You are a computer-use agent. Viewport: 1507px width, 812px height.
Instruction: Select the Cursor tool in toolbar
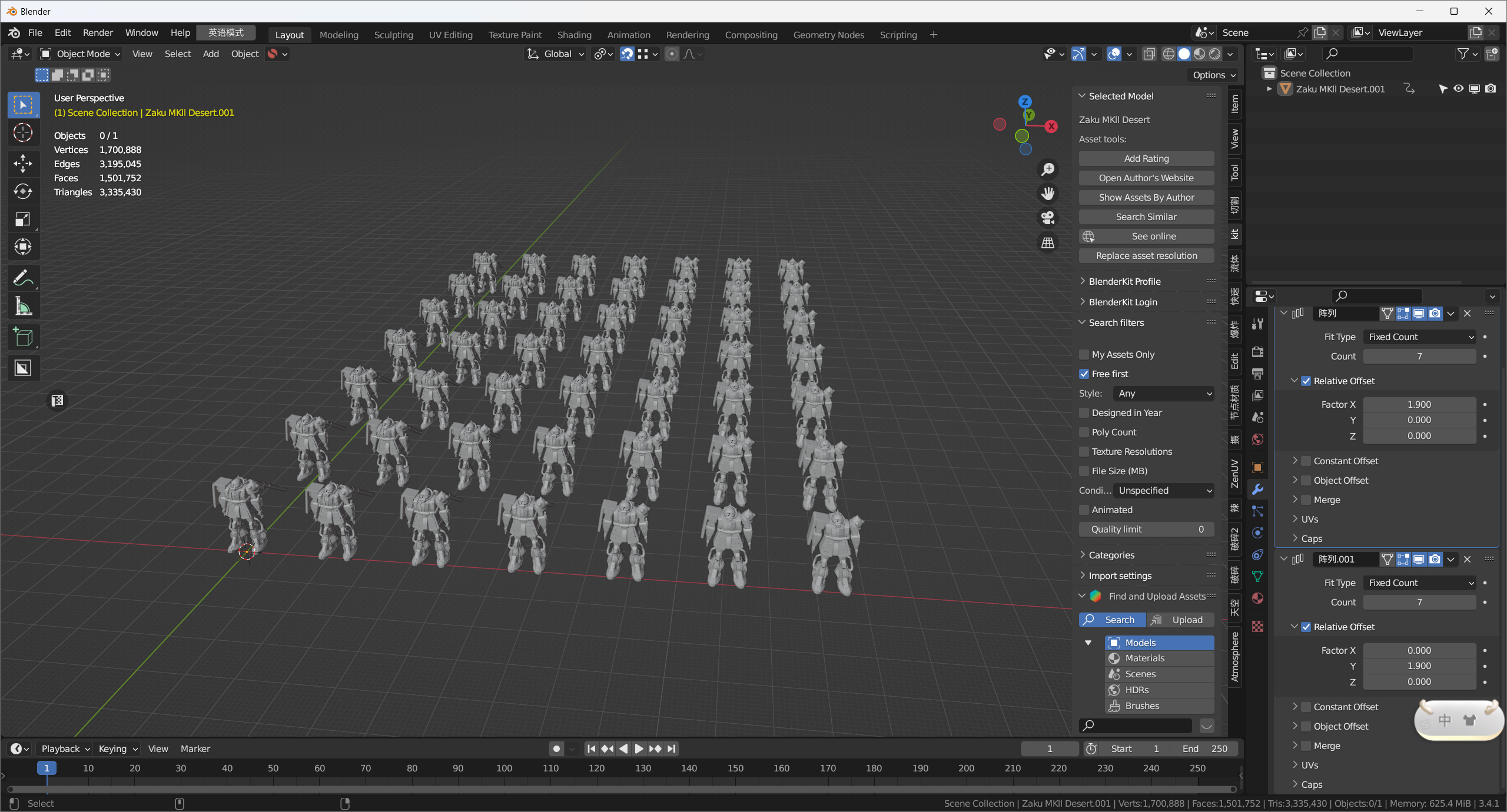click(x=23, y=133)
